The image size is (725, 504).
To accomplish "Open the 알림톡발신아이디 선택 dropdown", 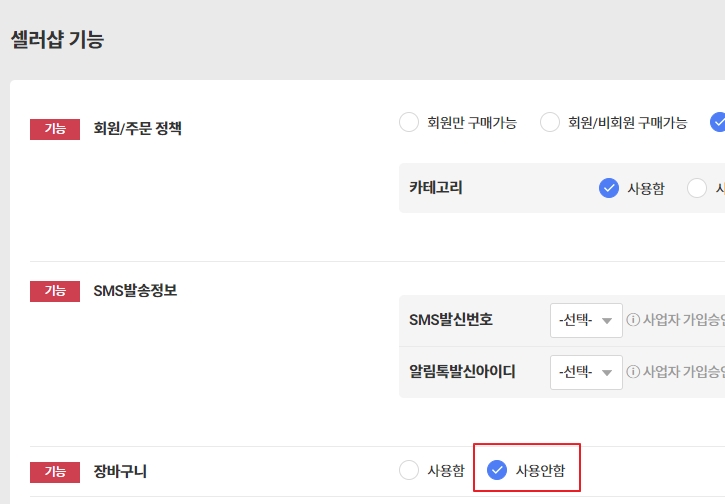I will click(586, 372).
